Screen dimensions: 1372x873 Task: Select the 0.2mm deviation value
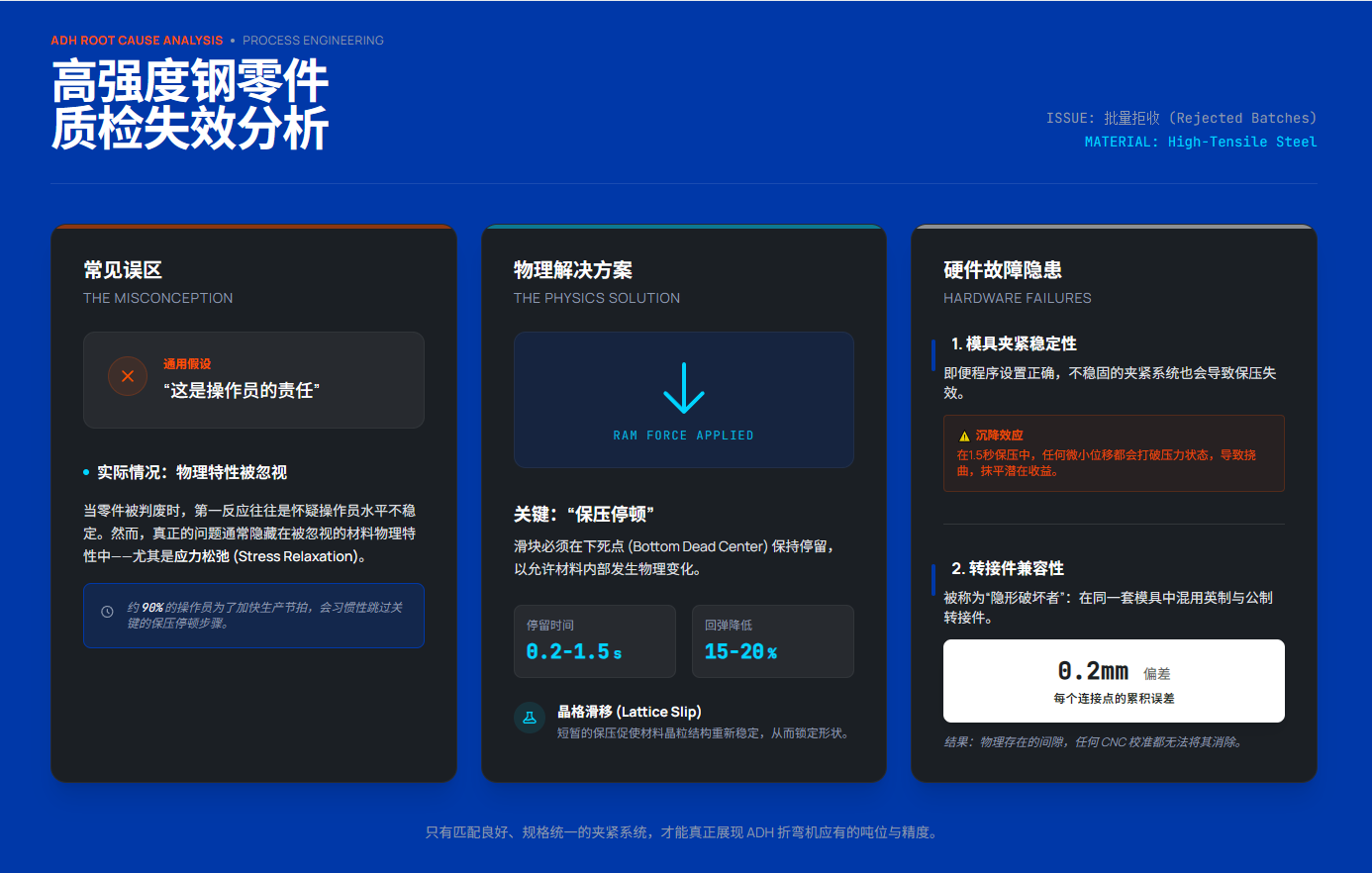(1093, 671)
